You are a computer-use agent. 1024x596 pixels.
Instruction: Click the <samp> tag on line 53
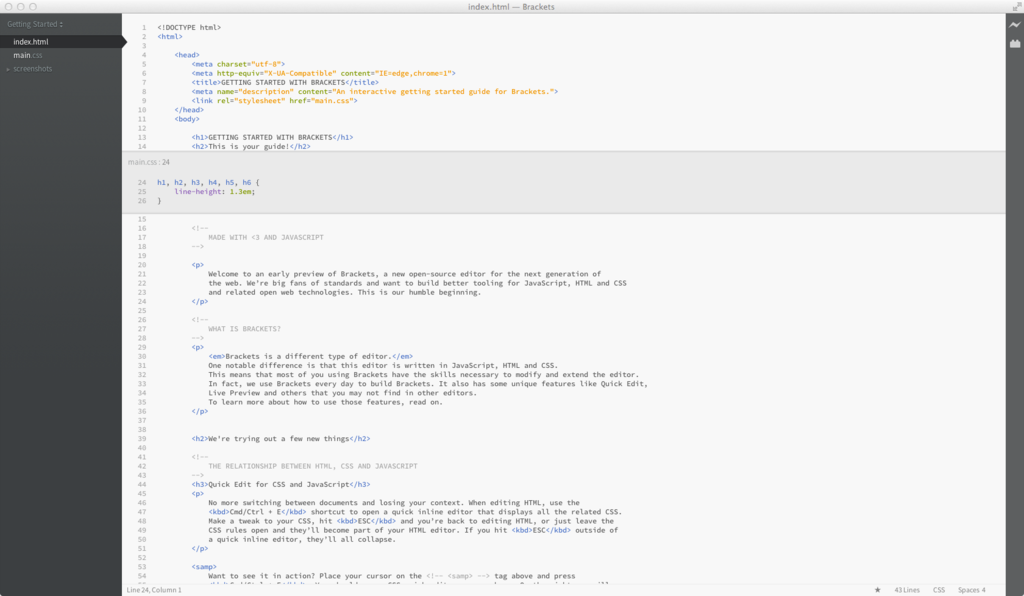tap(204, 567)
